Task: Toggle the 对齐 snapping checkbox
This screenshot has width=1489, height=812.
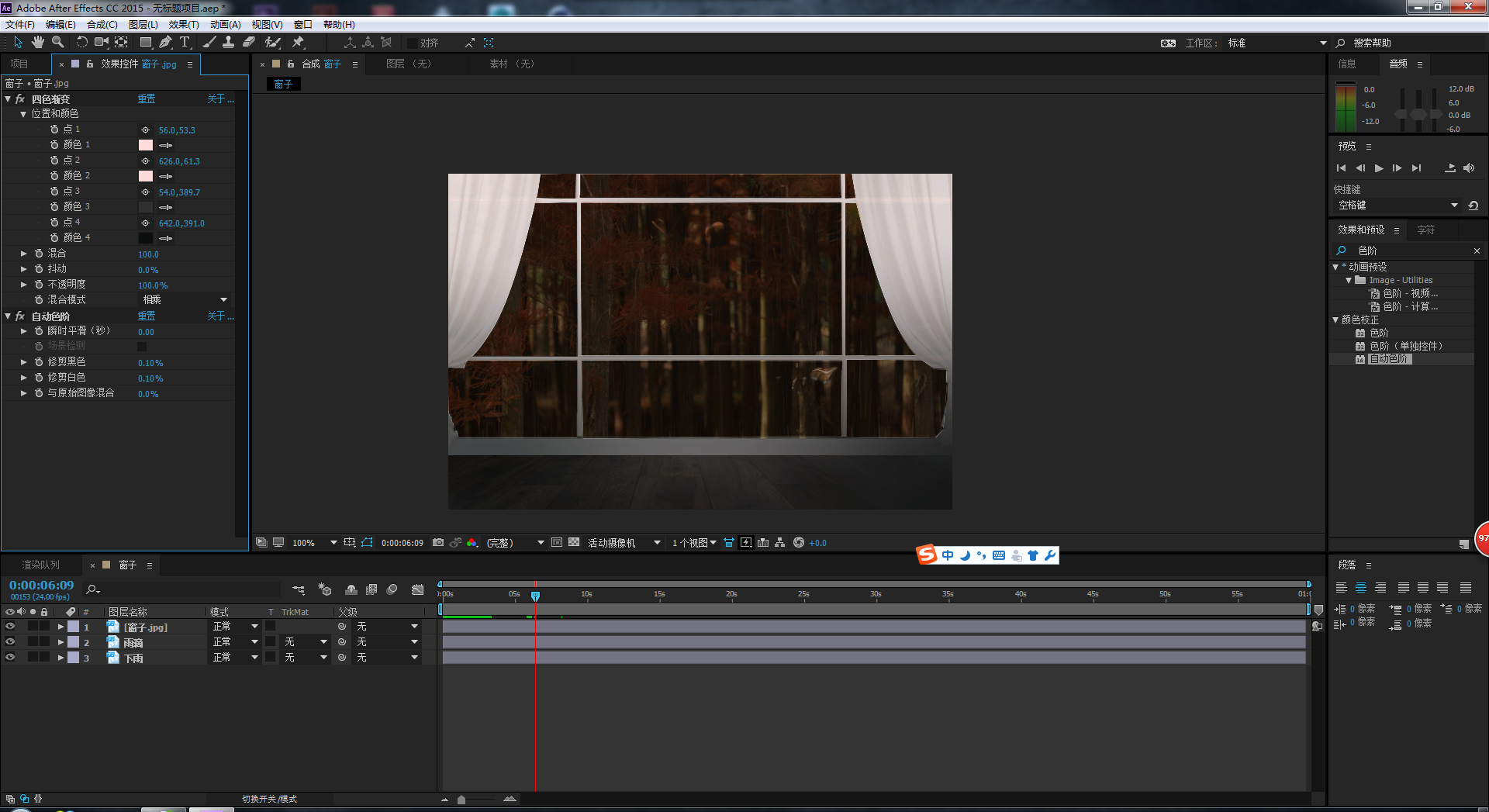Action: tap(413, 43)
